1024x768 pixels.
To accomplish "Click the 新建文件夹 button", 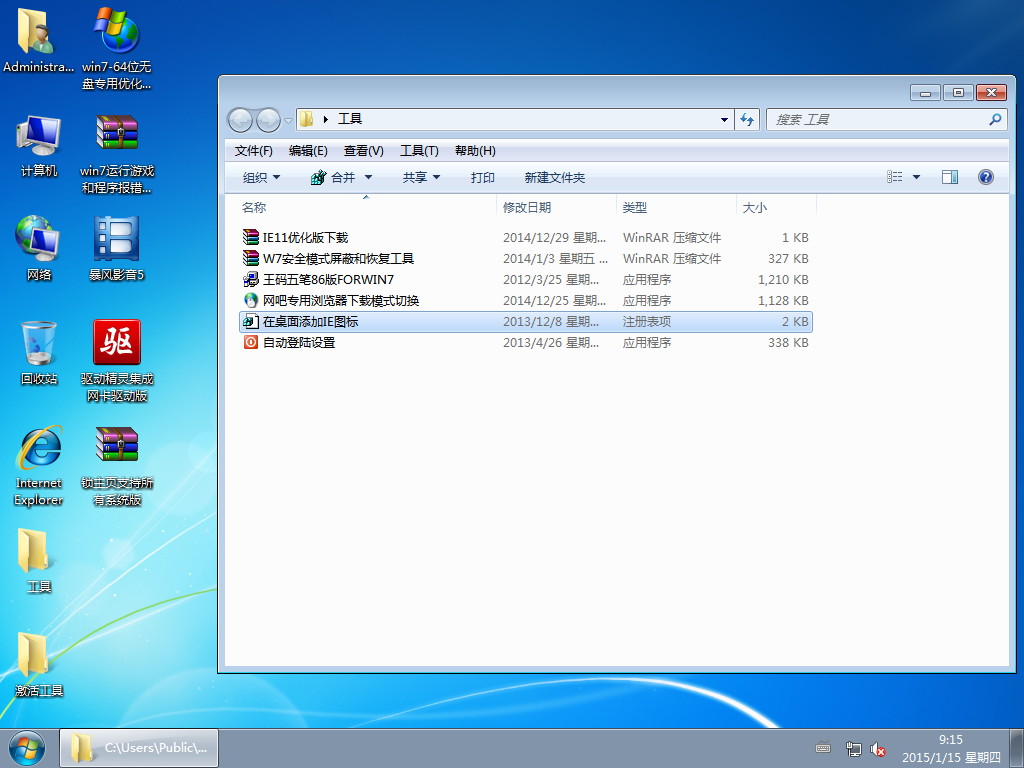I will (554, 177).
